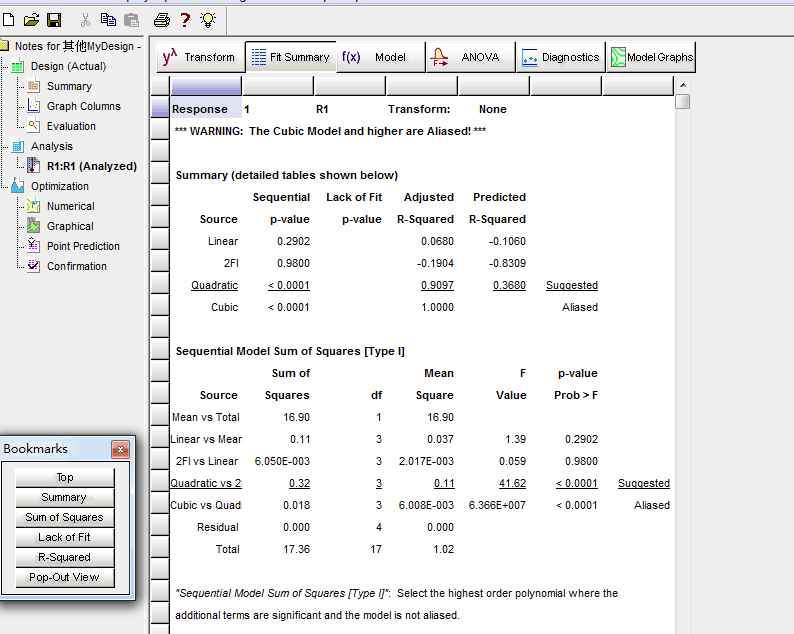Image resolution: width=794 pixels, height=634 pixels.
Task: Click the Analysis node icon
Action: (x=18, y=146)
